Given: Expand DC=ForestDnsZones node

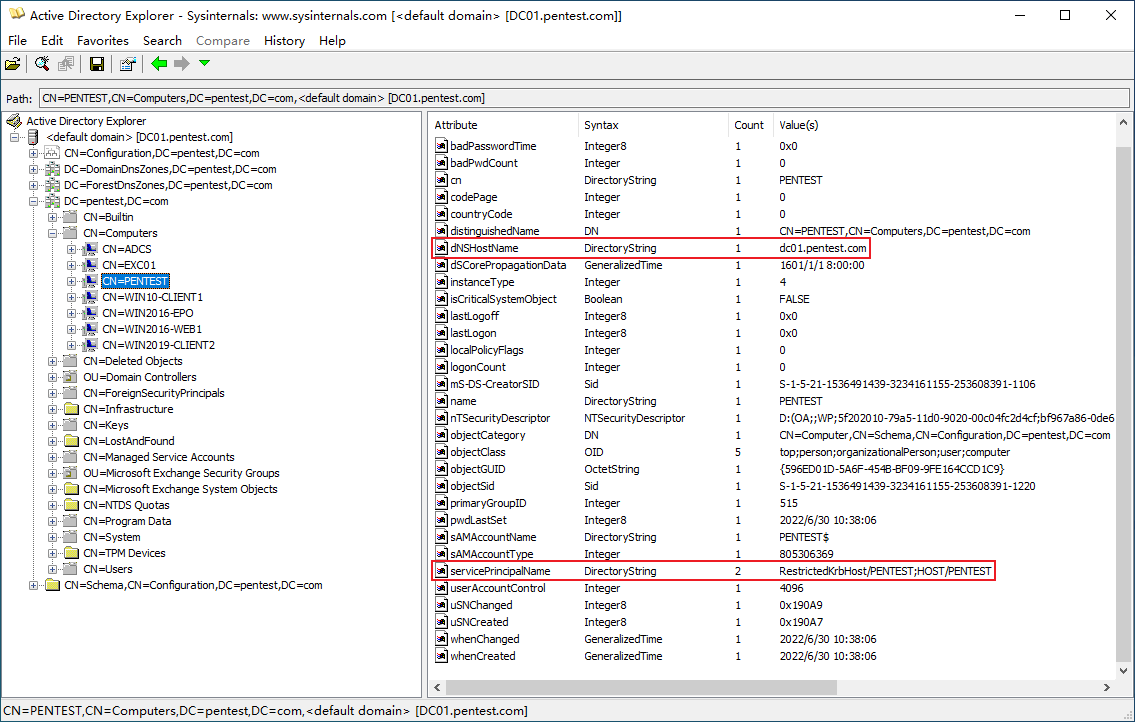Looking at the screenshot, I should point(33,185).
